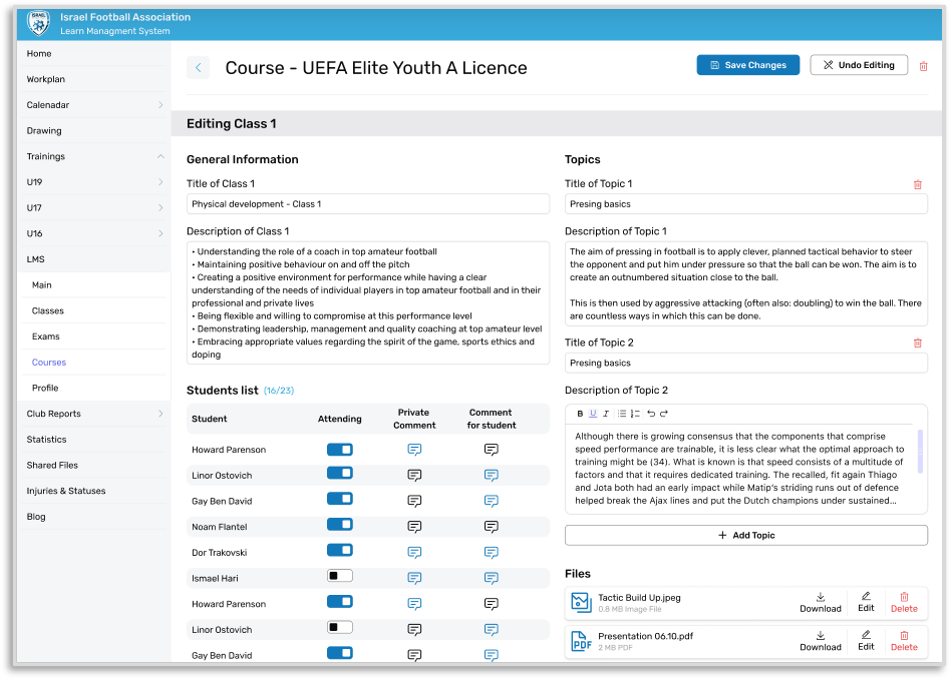
Task: Download Presentation 06.10.pdf
Action: (x=820, y=641)
